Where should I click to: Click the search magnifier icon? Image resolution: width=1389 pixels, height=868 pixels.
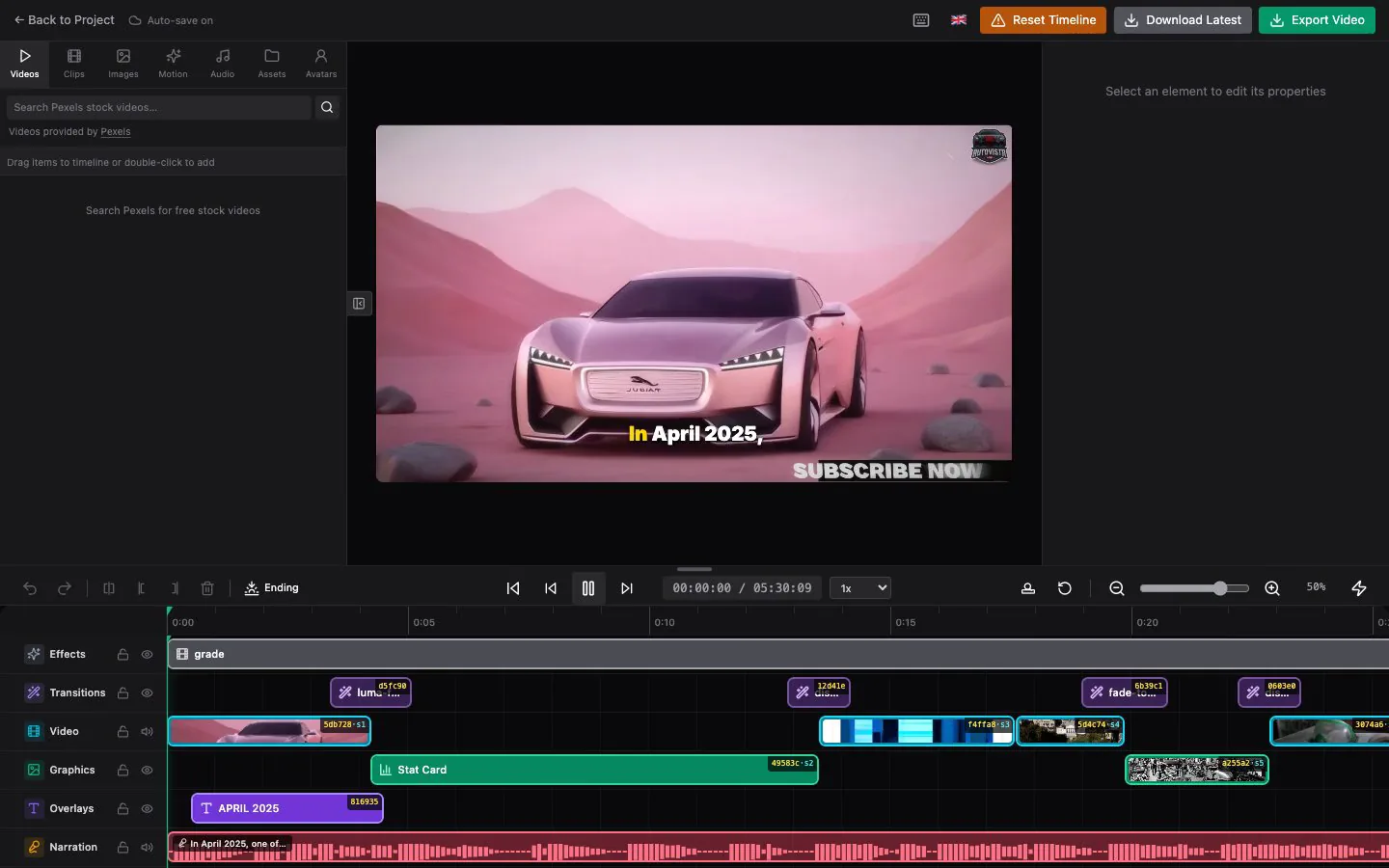point(327,107)
